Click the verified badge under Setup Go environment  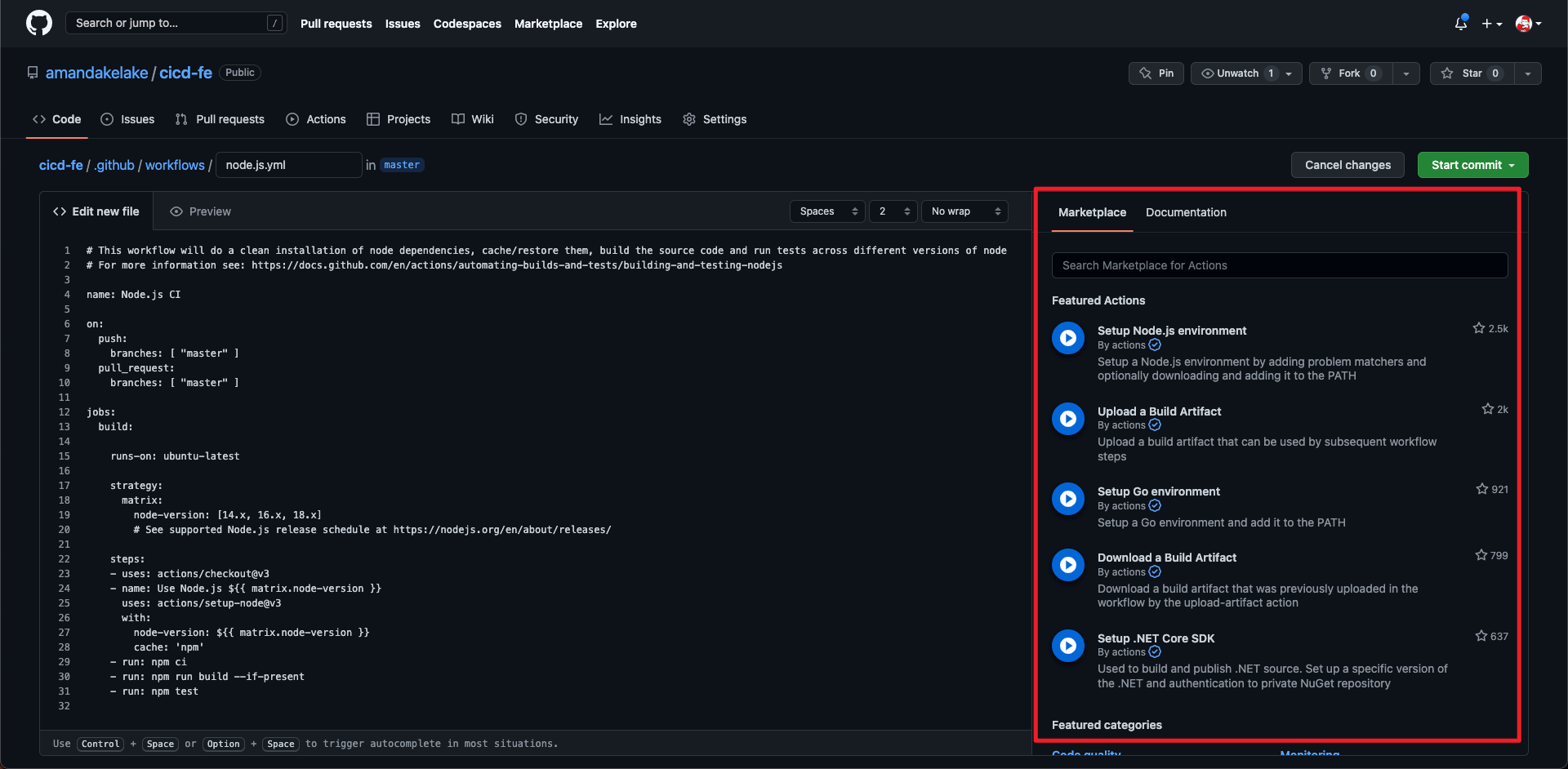1155,506
